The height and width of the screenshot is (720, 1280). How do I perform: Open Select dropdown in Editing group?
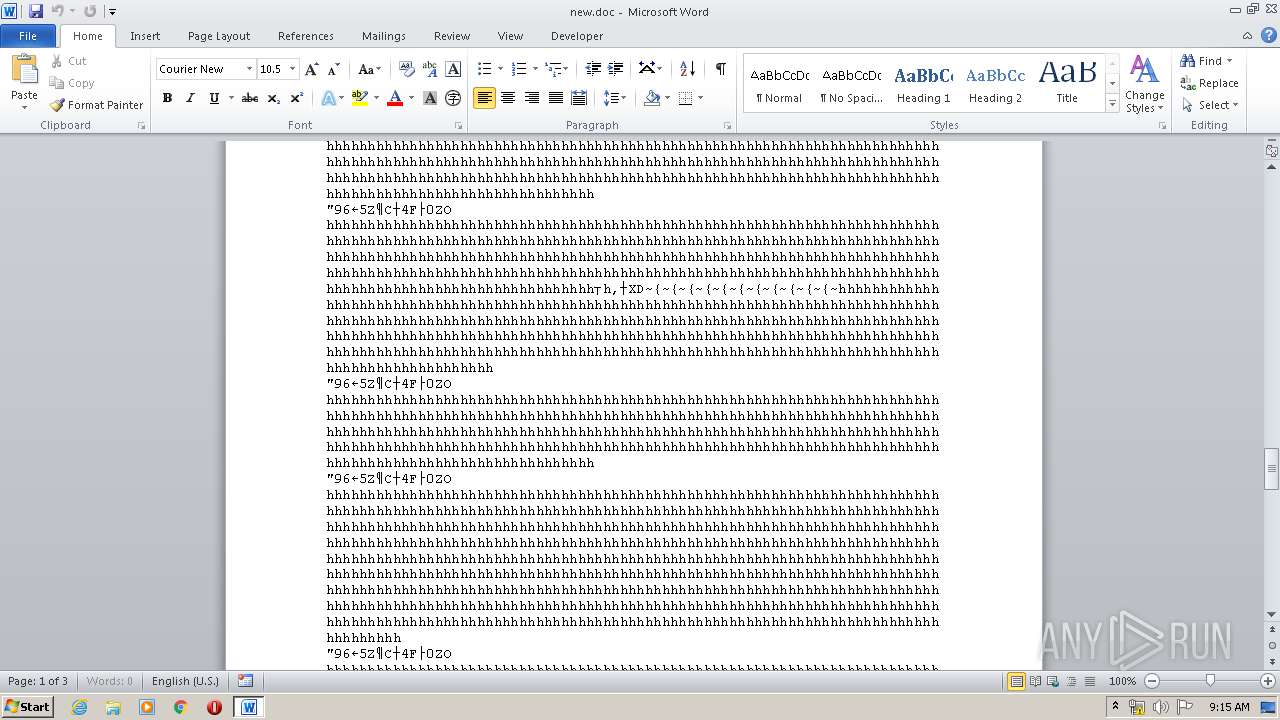(x=1209, y=105)
